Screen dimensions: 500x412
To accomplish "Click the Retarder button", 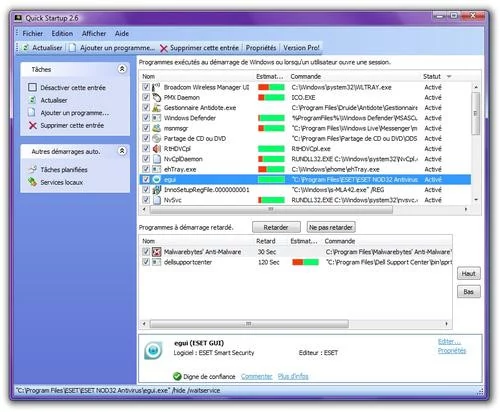I will (276, 227).
